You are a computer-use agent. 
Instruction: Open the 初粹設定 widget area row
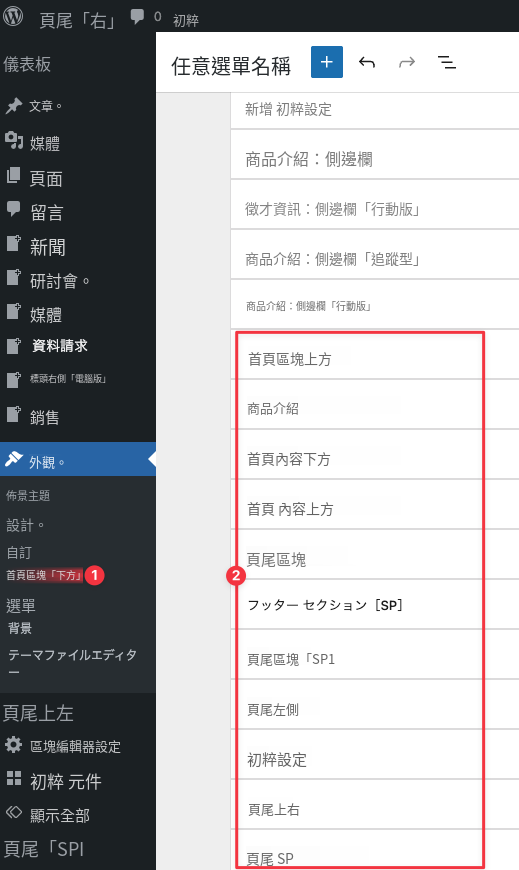(361, 760)
